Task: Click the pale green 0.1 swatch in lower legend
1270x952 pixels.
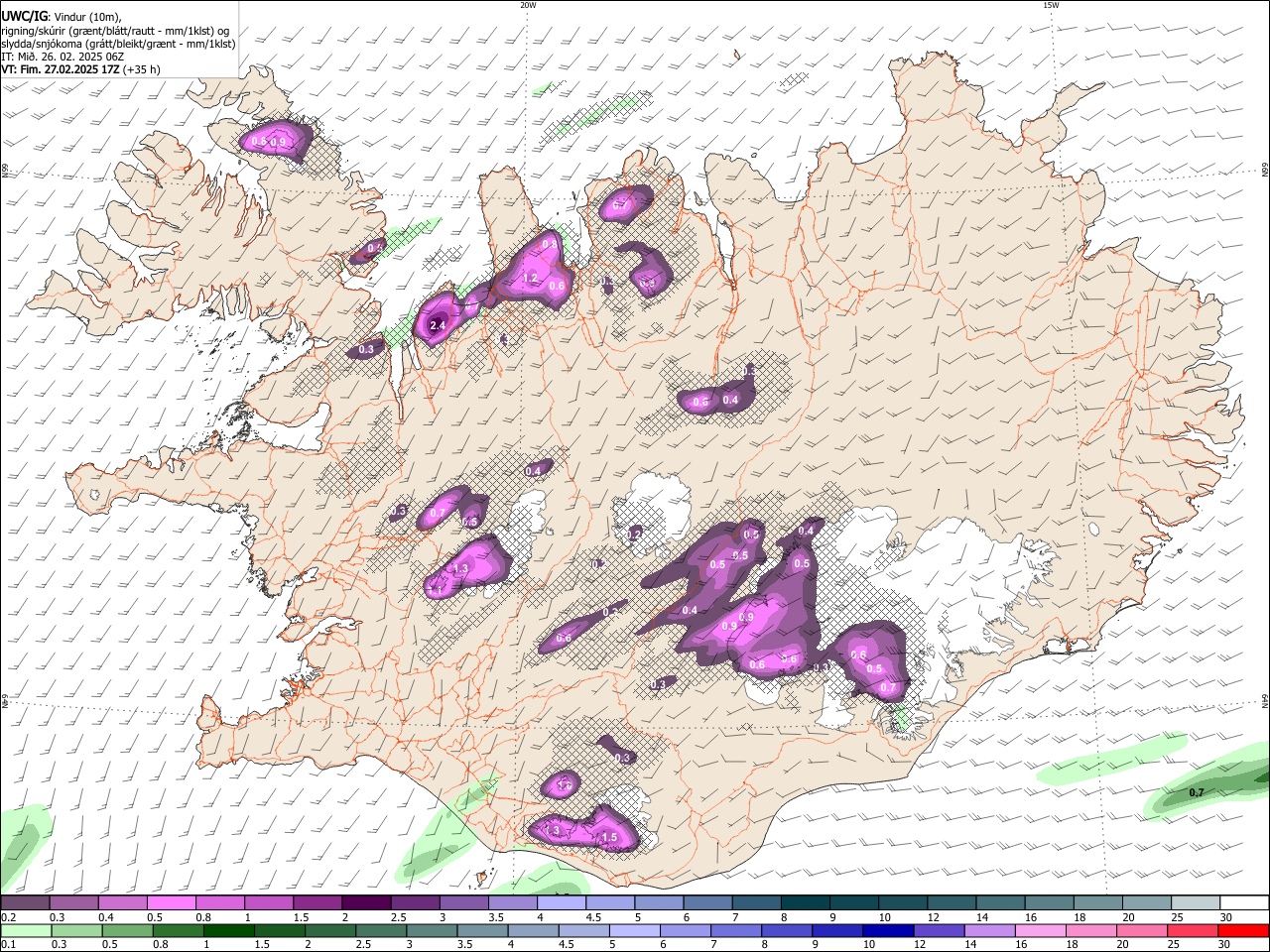Action: click(26, 931)
